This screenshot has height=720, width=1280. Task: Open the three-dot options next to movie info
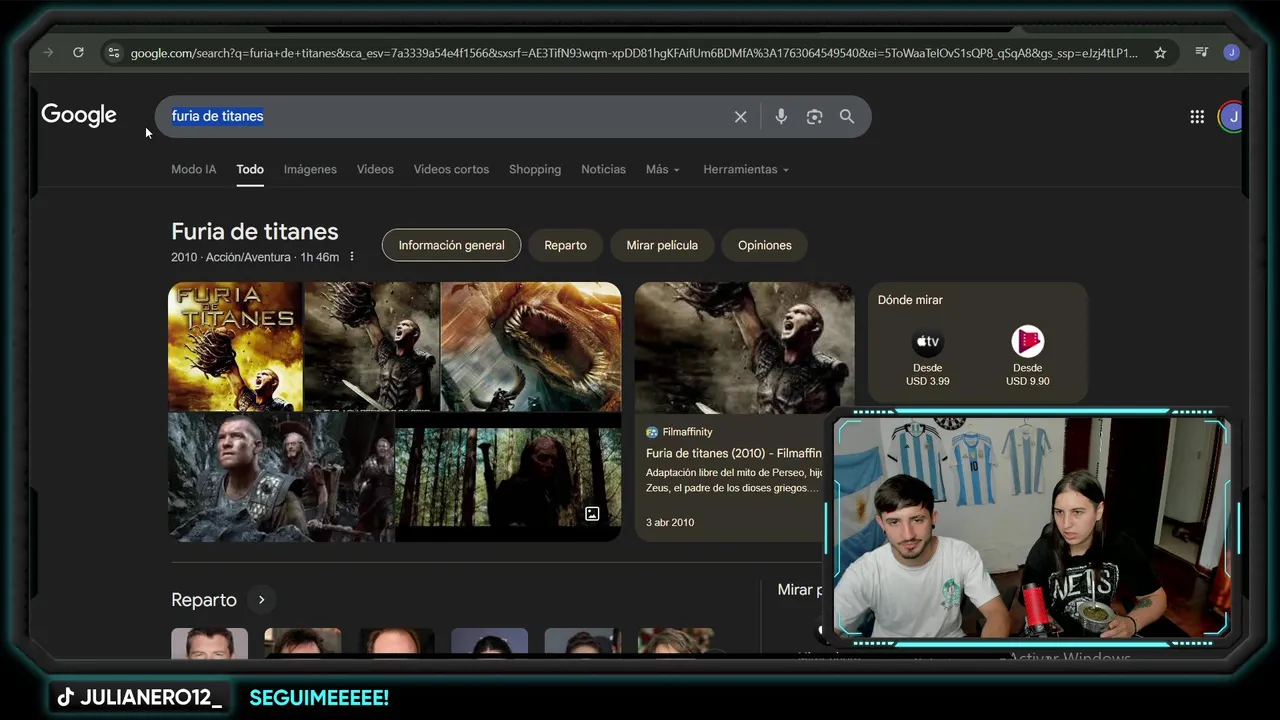pyautogui.click(x=351, y=257)
